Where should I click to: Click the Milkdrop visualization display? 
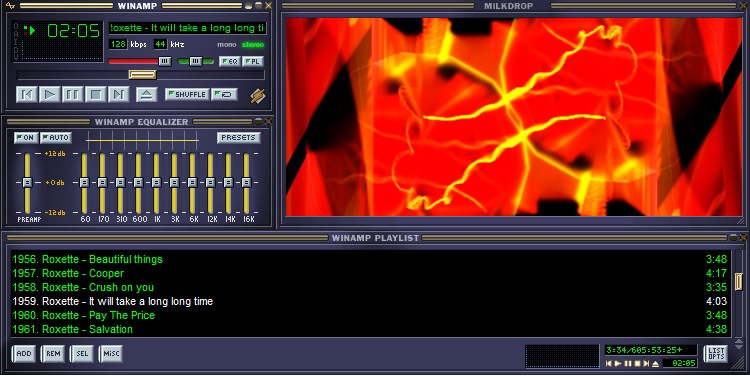click(514, 117)
